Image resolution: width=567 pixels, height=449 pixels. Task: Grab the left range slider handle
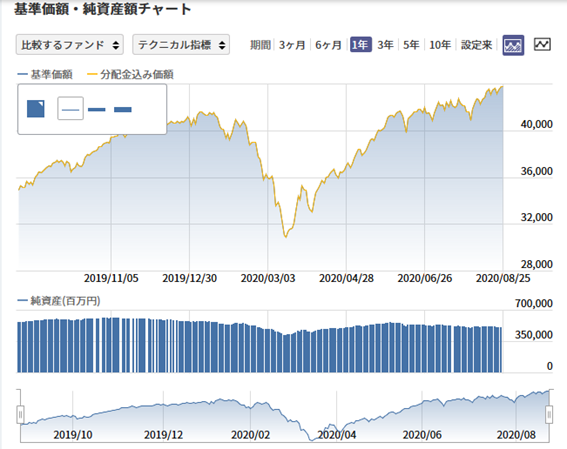[x=21, y=414]
